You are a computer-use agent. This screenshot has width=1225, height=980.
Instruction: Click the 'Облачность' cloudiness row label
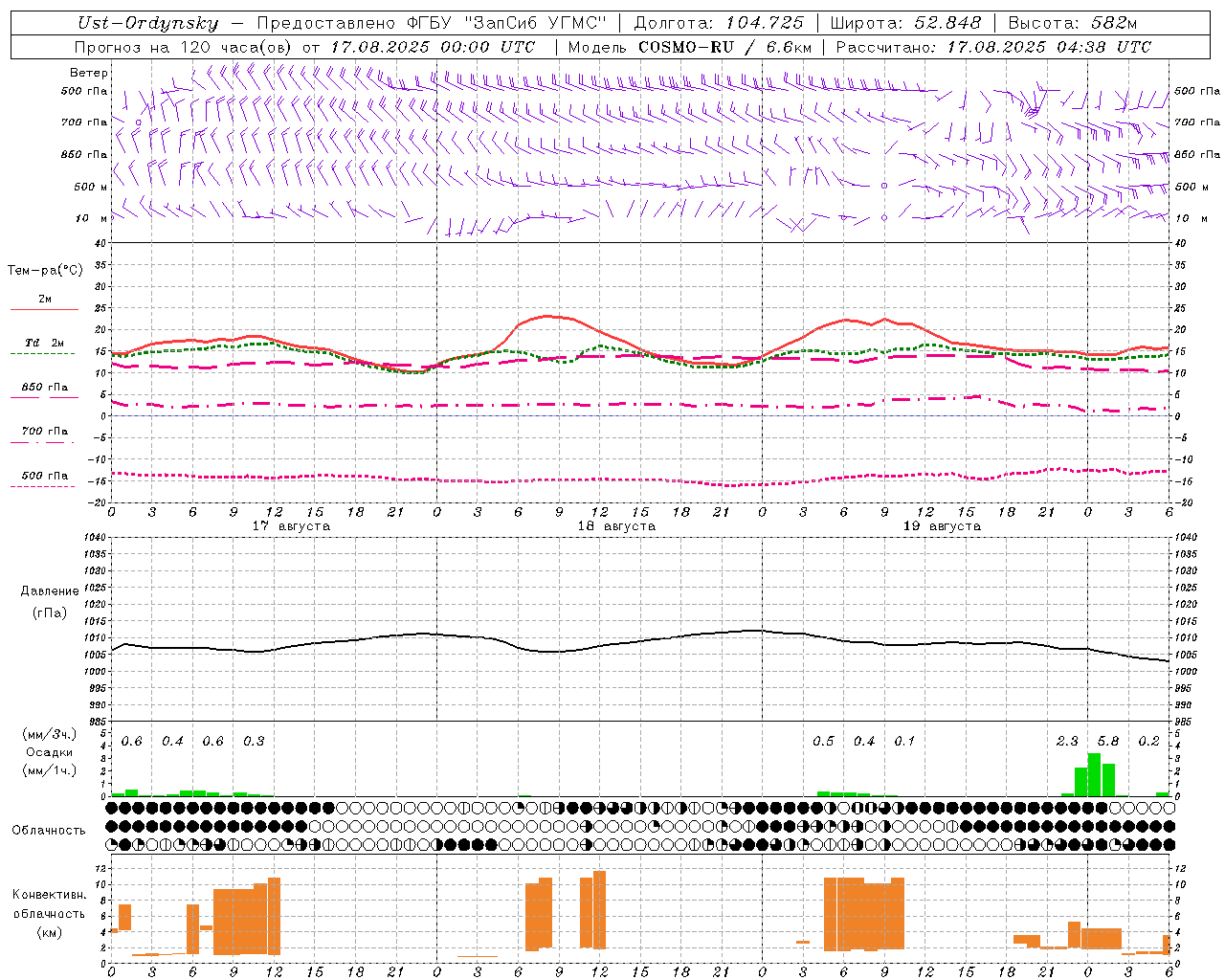(49, 831)
